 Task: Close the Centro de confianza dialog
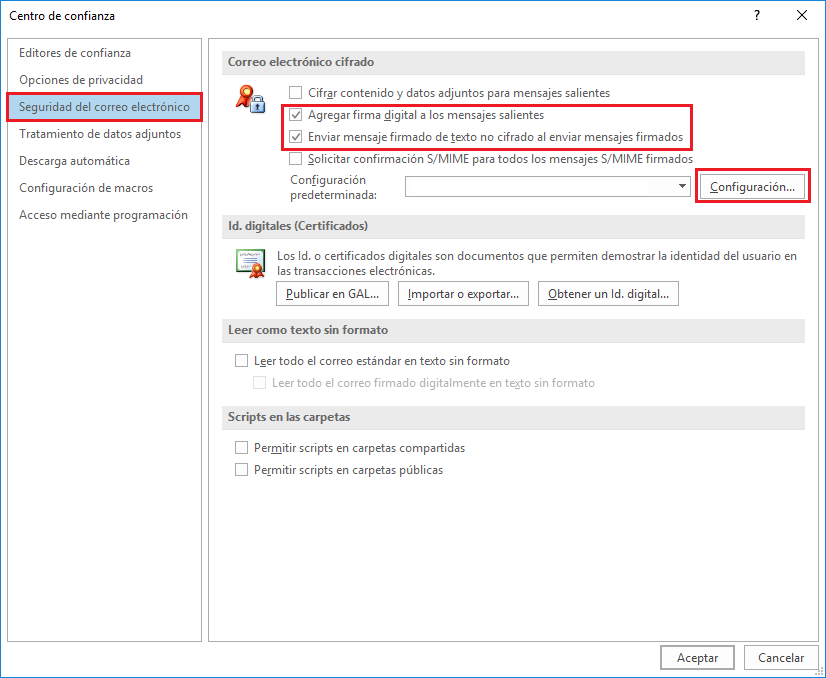point(802,15)
